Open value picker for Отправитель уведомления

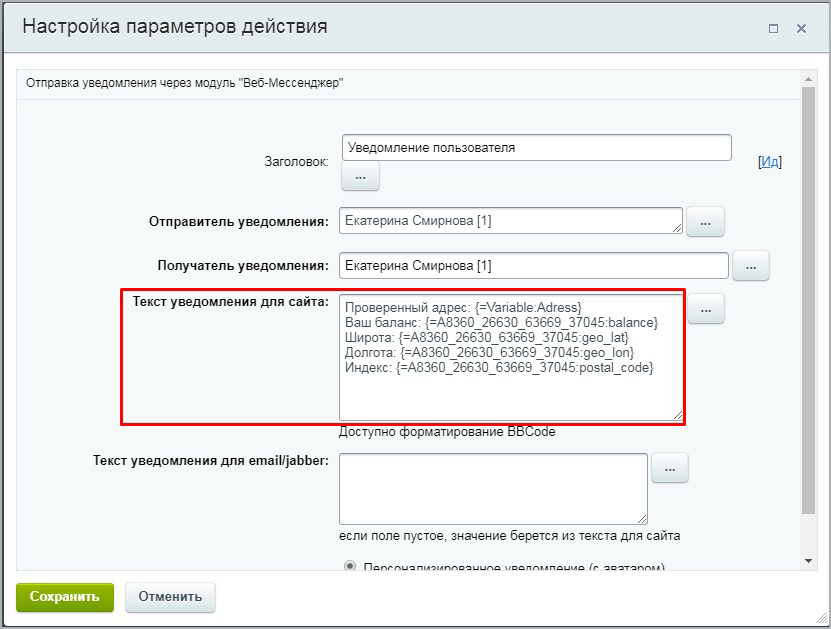click(x=705, y=222)
